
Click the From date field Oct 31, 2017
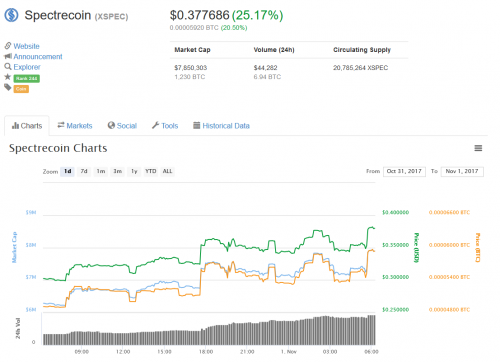pyautogui.click(x=404, y=171)
